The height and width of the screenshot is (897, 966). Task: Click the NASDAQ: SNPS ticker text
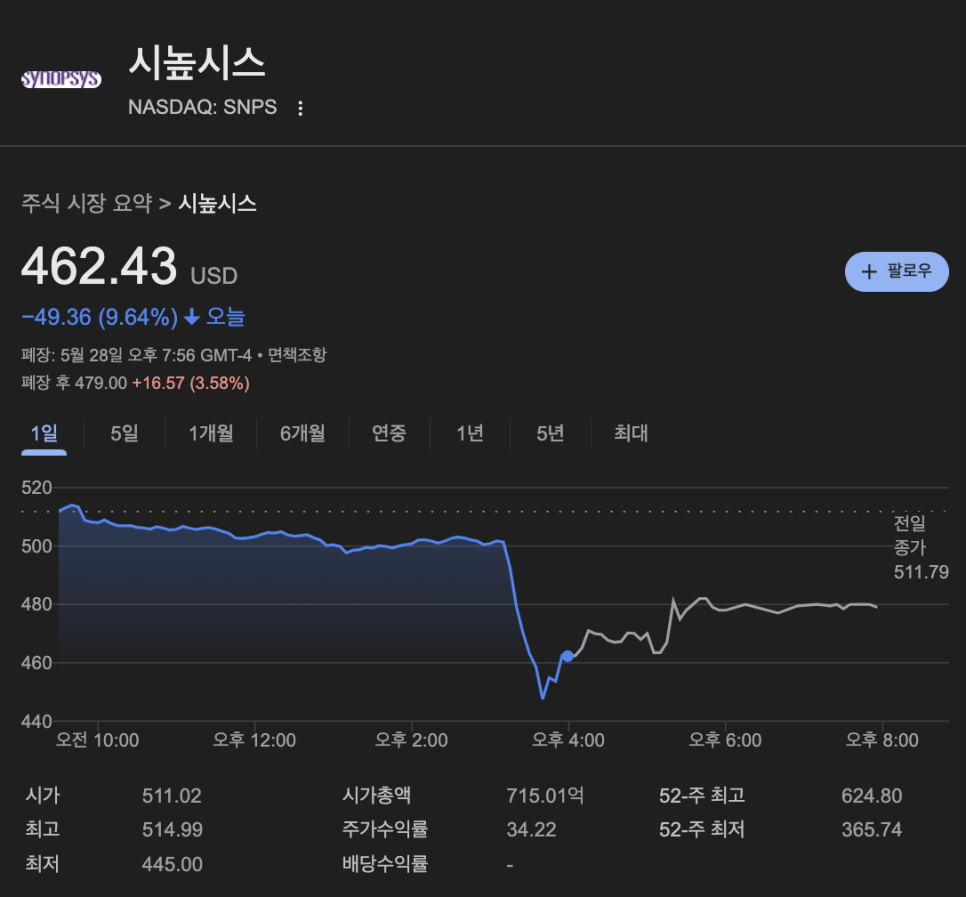pyautogui.click(x=203, y=107)
